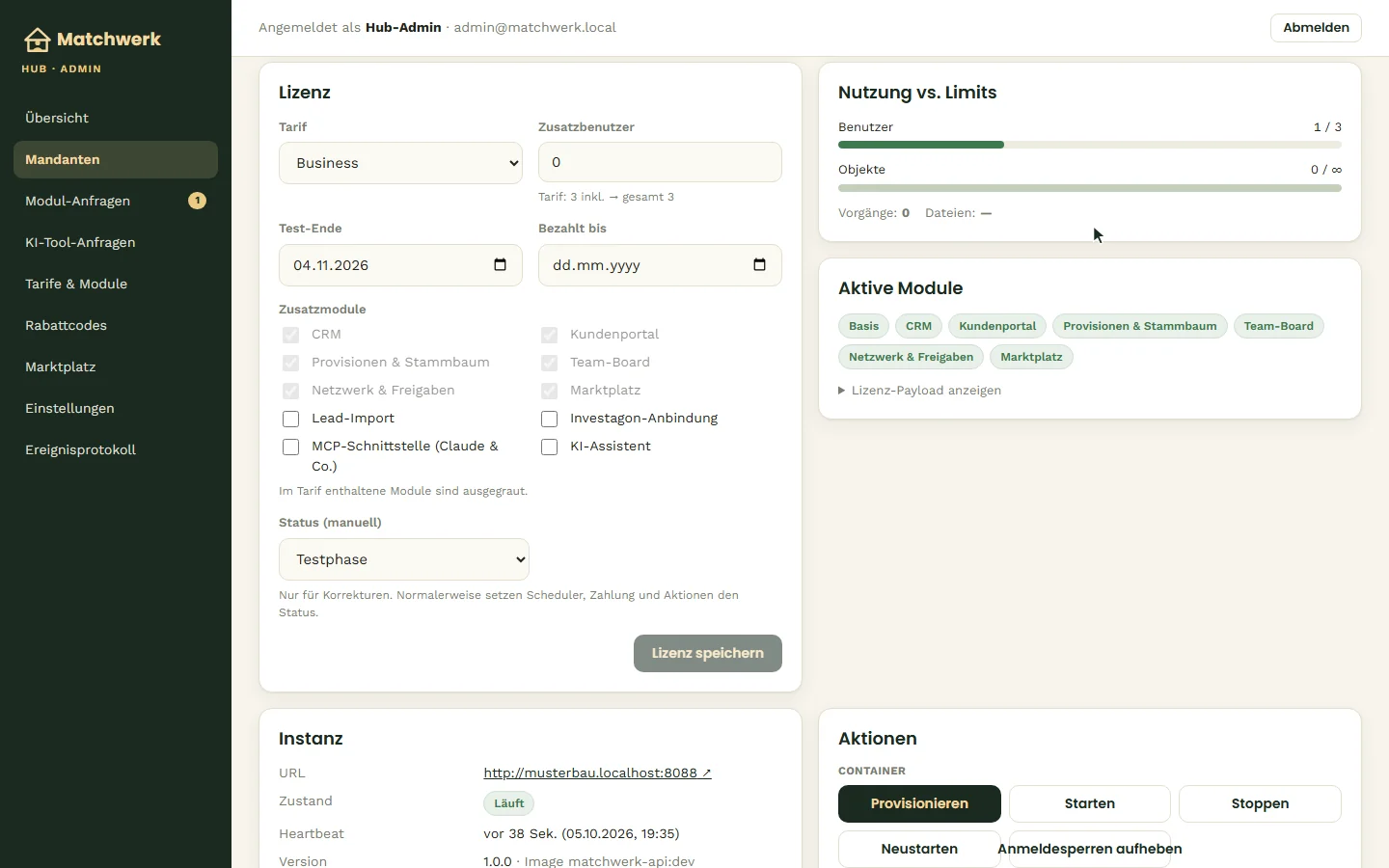Viewport: 1389px width, 868px height.
Task: Click Lizenz speichern
Action: point(708,653)
